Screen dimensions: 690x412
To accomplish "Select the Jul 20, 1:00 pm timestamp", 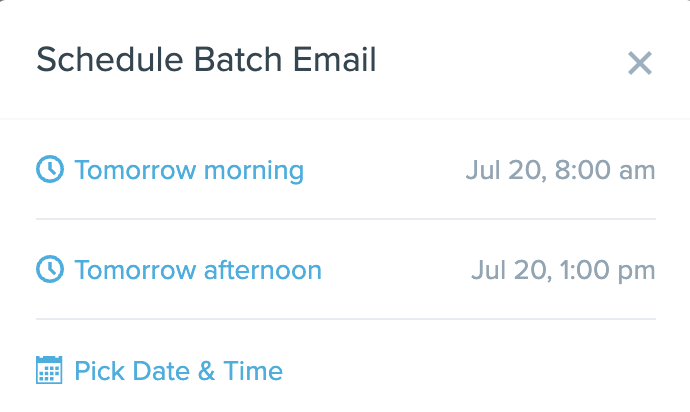I will (x=563, y=270).
